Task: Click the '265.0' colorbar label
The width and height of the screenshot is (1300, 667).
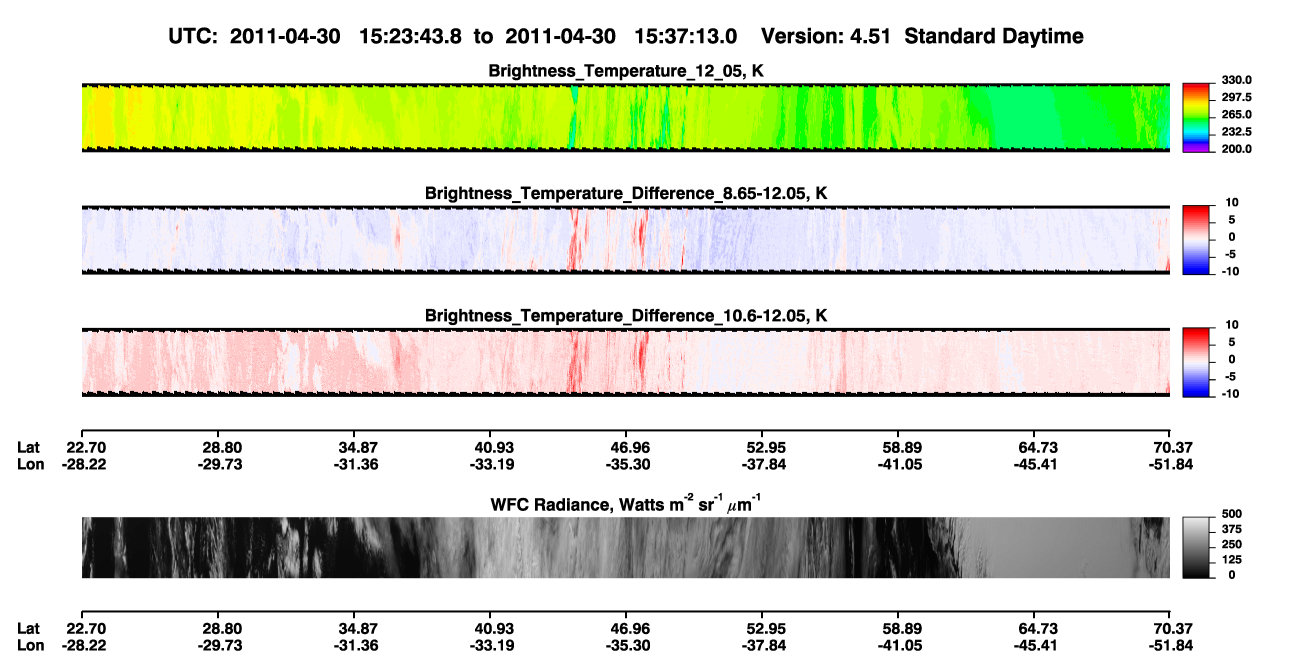Action: coord(1236,115)
